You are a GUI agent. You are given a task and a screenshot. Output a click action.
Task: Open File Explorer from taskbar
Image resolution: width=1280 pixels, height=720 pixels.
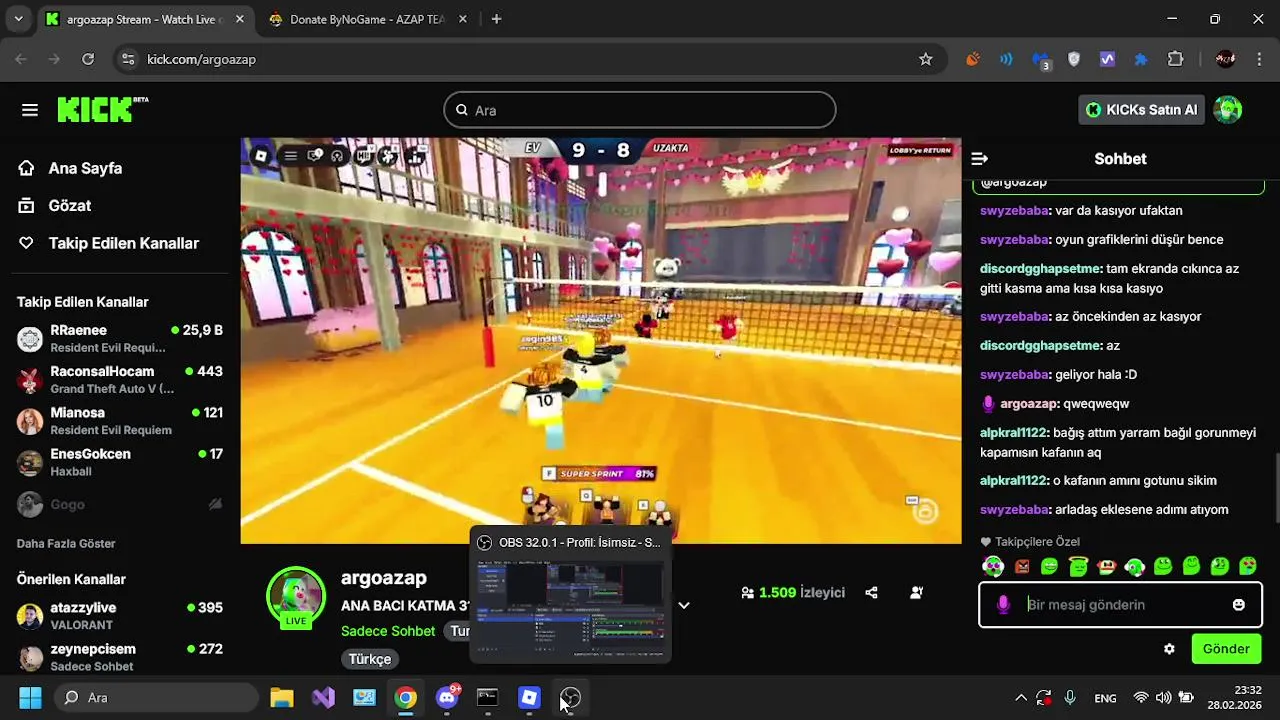(282, 698)
